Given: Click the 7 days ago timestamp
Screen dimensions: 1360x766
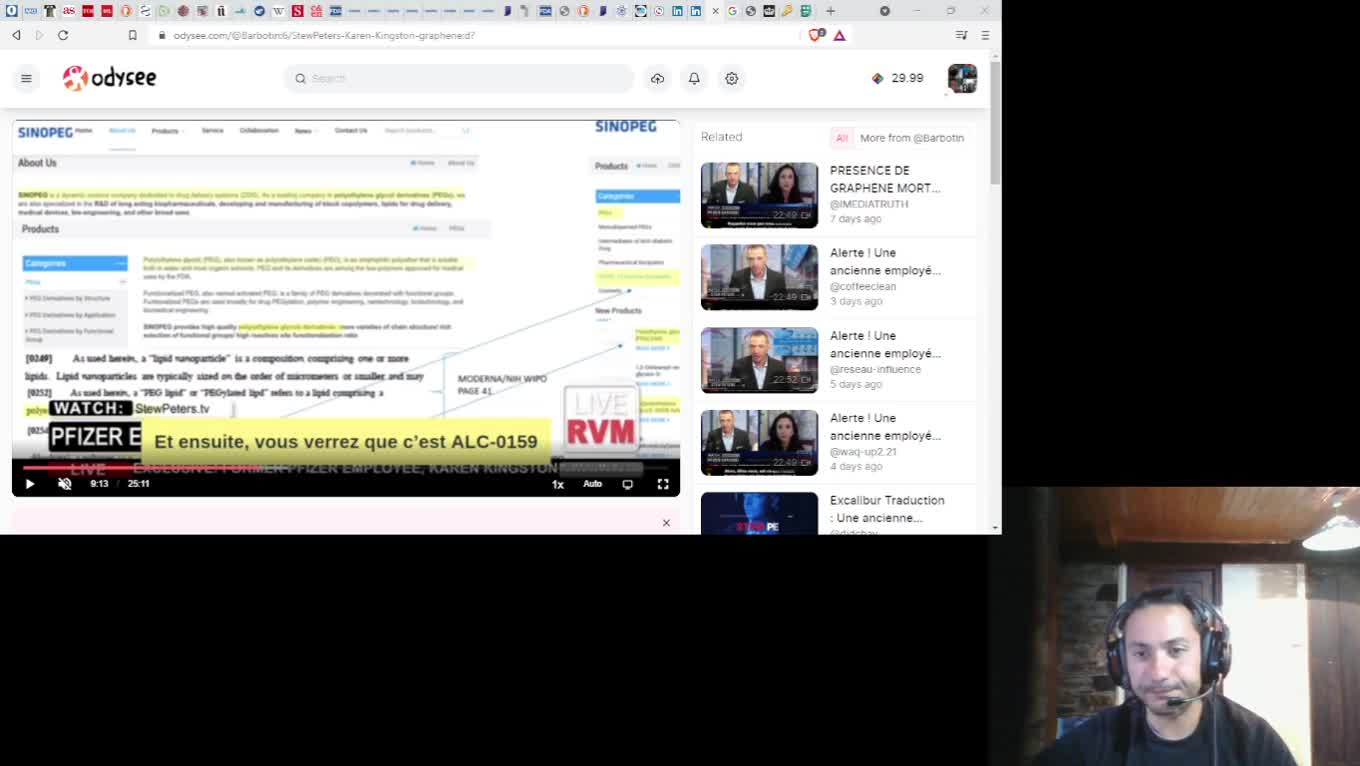Looking at the screenshot, I should coord(856,219).
